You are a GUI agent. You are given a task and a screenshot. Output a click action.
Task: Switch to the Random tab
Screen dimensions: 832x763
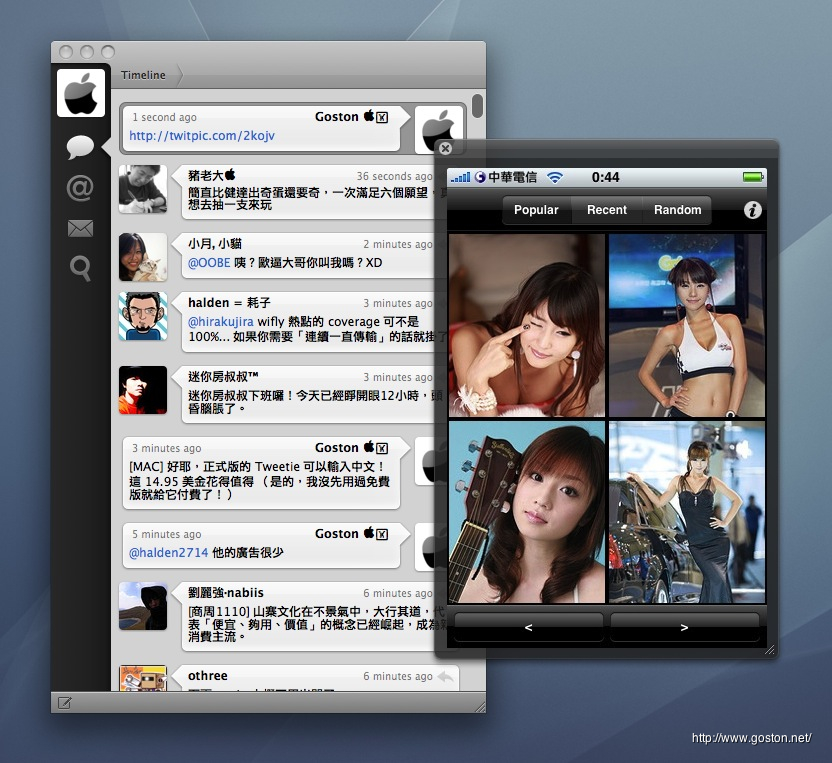pos(677,210)
